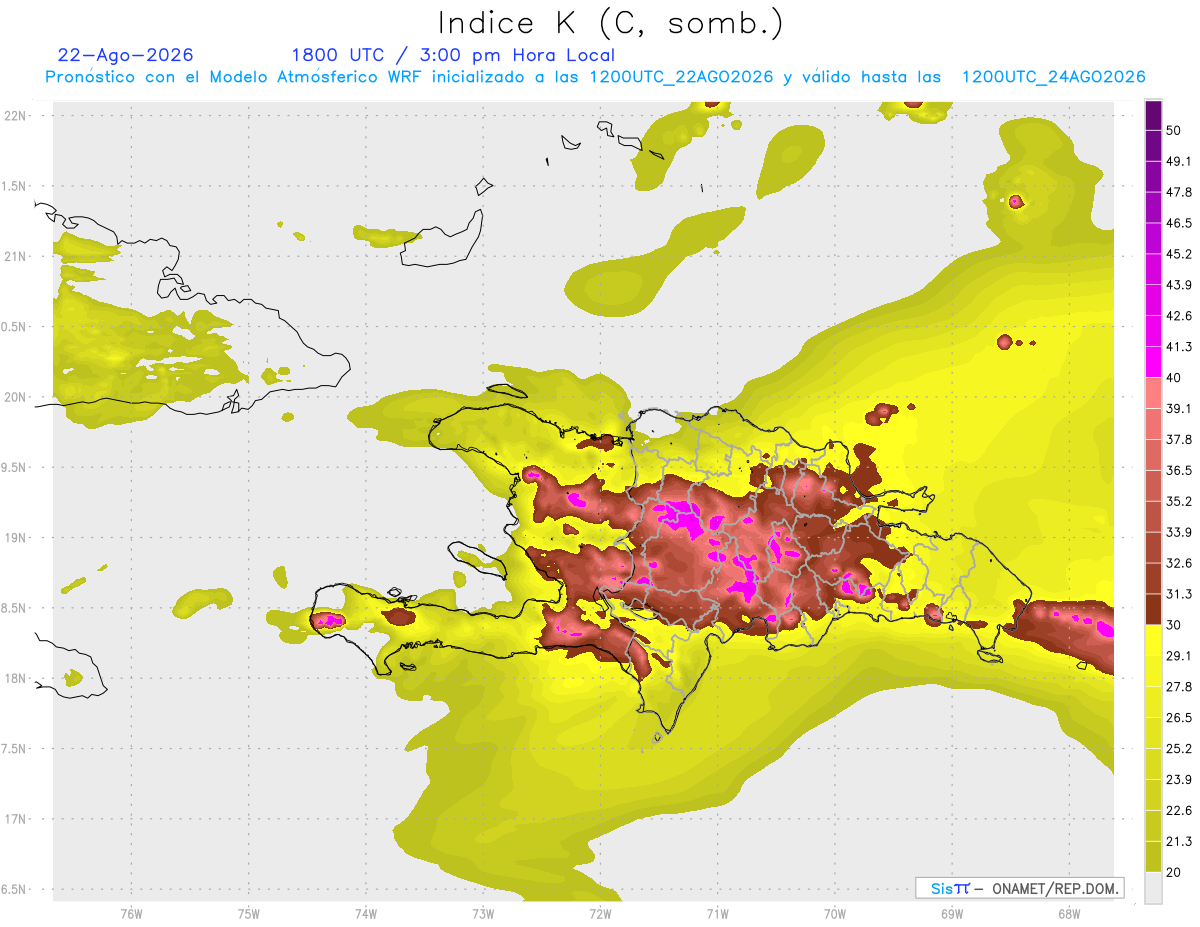
Task: Click the color bar value "35.2"
Action: (x=1178, y=501)
